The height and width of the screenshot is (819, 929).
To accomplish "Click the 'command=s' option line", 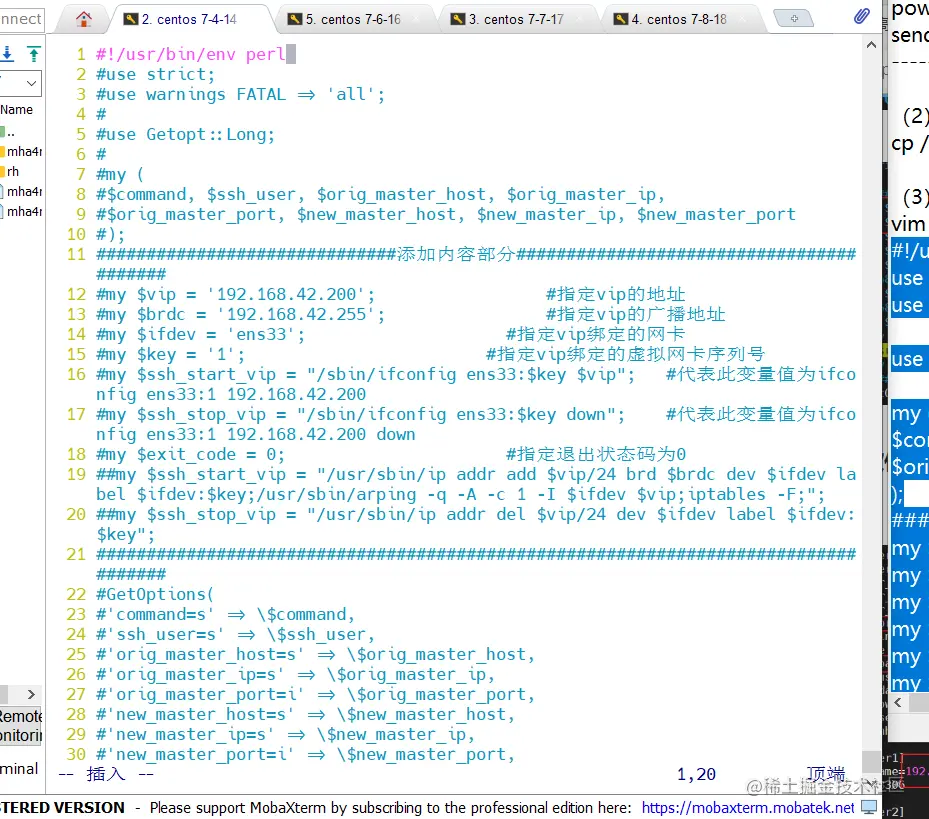I will [225, 615].
